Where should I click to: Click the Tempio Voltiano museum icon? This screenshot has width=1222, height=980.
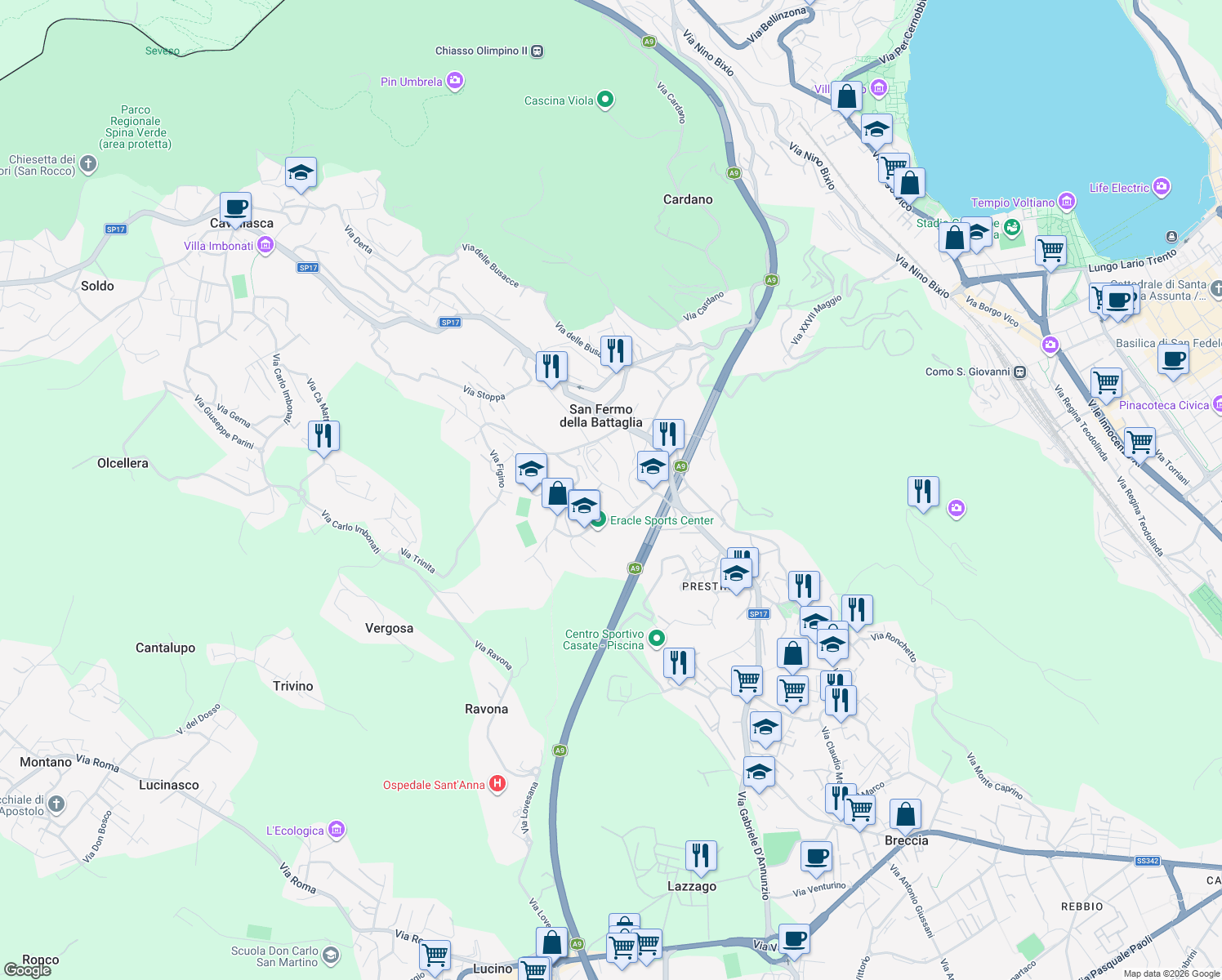[1066, 200]
